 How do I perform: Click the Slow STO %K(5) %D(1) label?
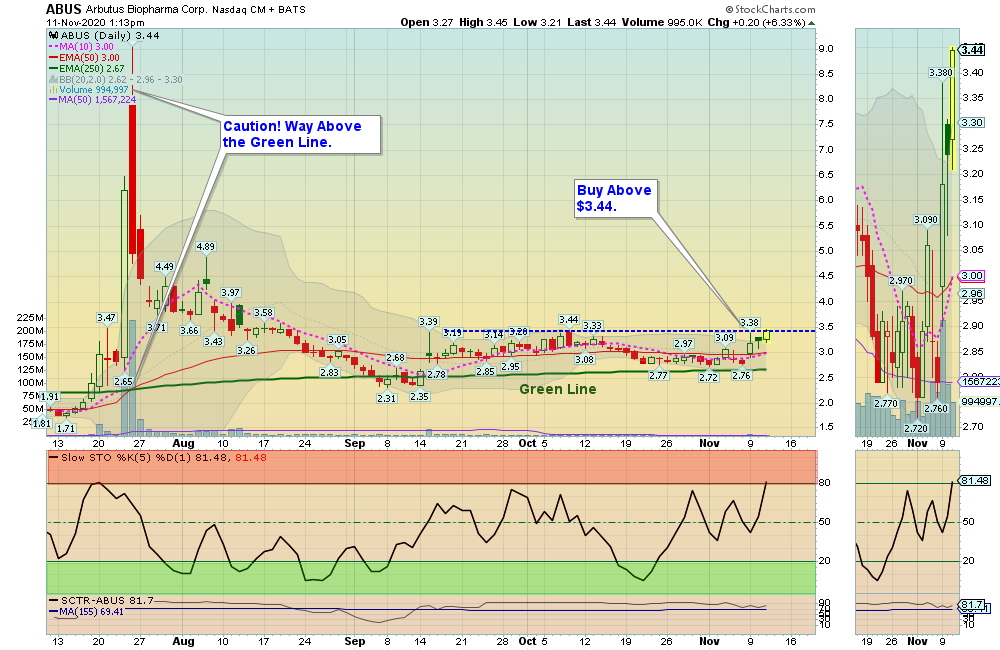(158, 457)
